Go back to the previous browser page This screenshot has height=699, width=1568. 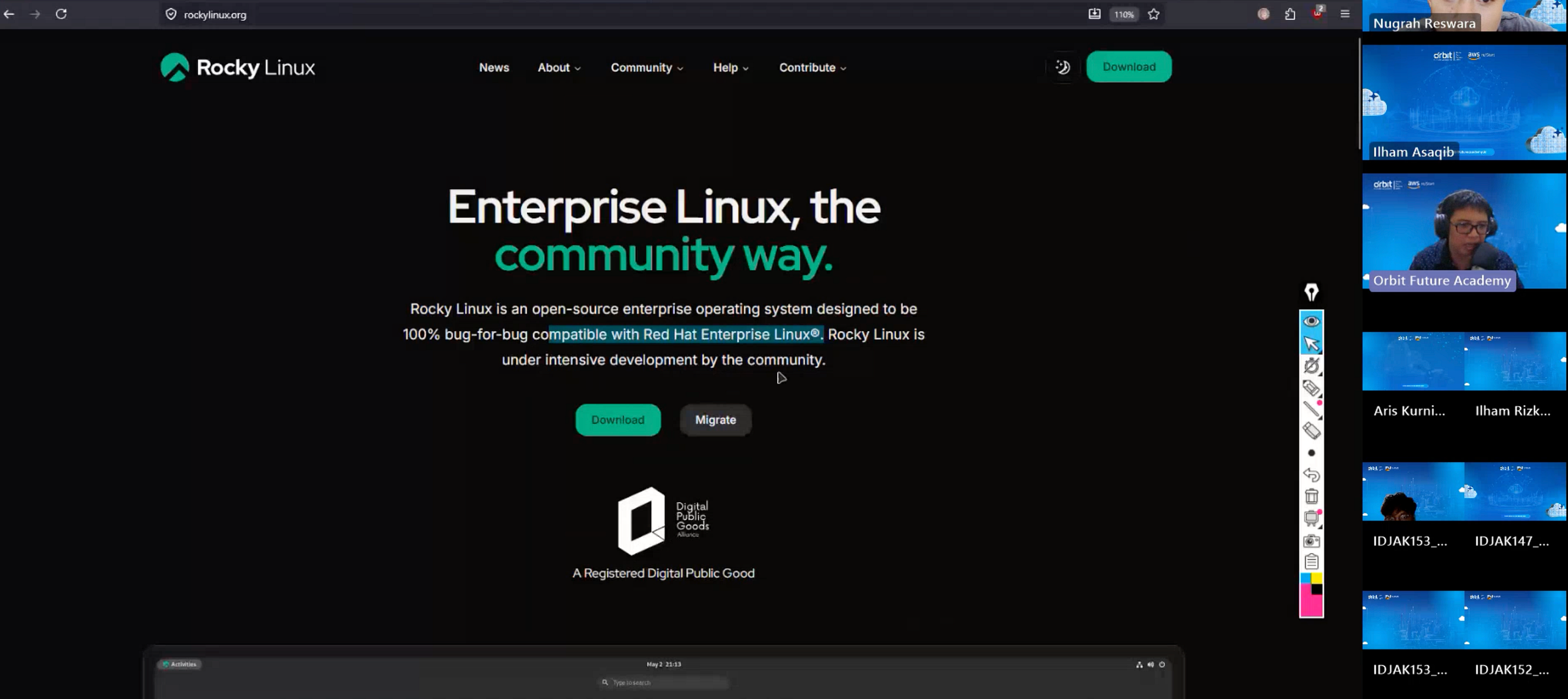pyautogui.click(x=9, y=14)
